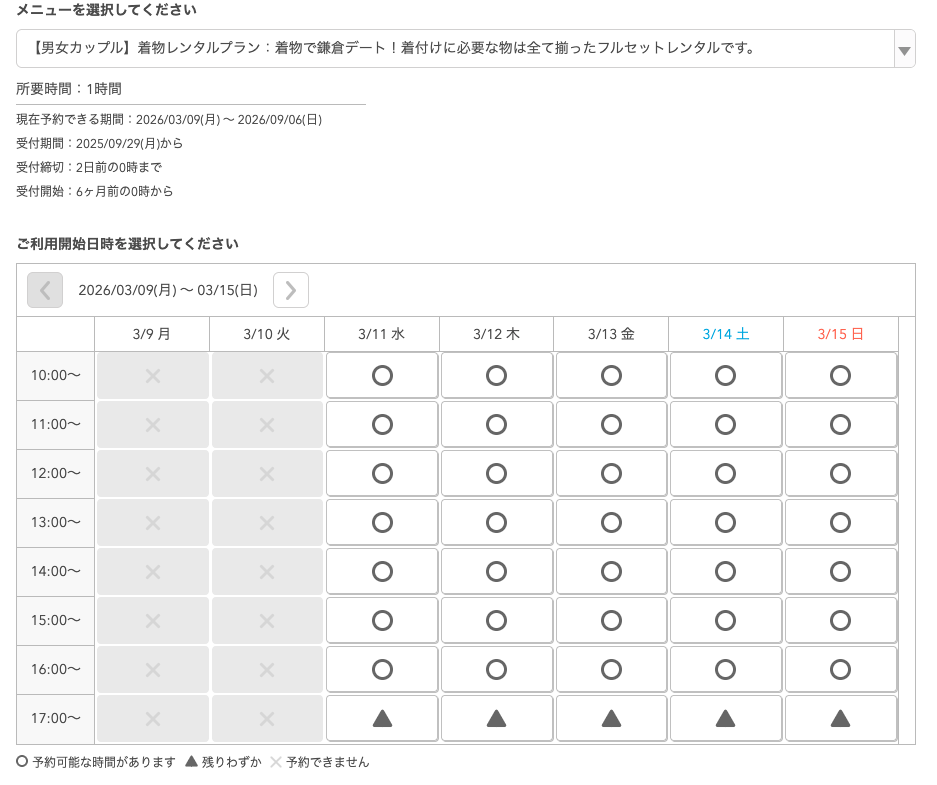Click the unavailable × at 10:00 on 3/9
The width and height of the screenshot is (937, 785).
151,375
